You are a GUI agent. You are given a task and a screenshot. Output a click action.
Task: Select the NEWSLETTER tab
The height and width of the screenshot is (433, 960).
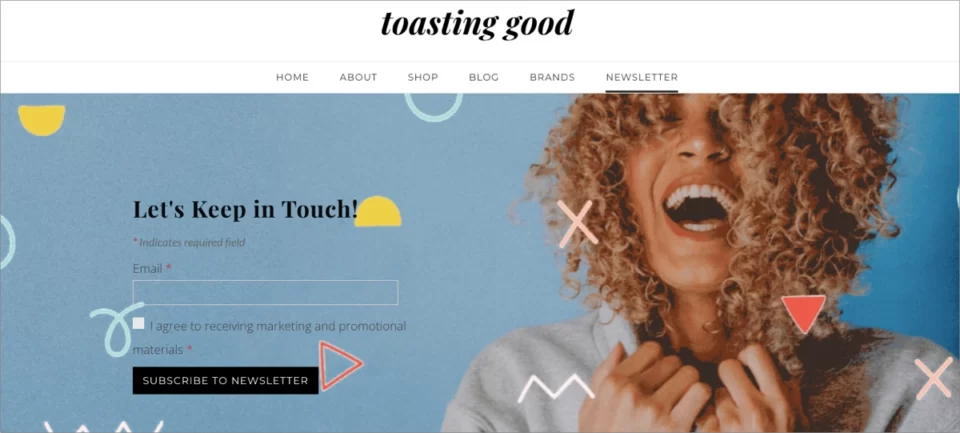(x=642, y=77)
